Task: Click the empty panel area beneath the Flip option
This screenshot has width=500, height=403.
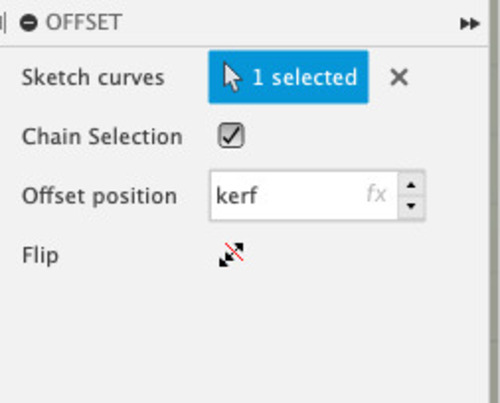Action: click(x=245, y=337)
